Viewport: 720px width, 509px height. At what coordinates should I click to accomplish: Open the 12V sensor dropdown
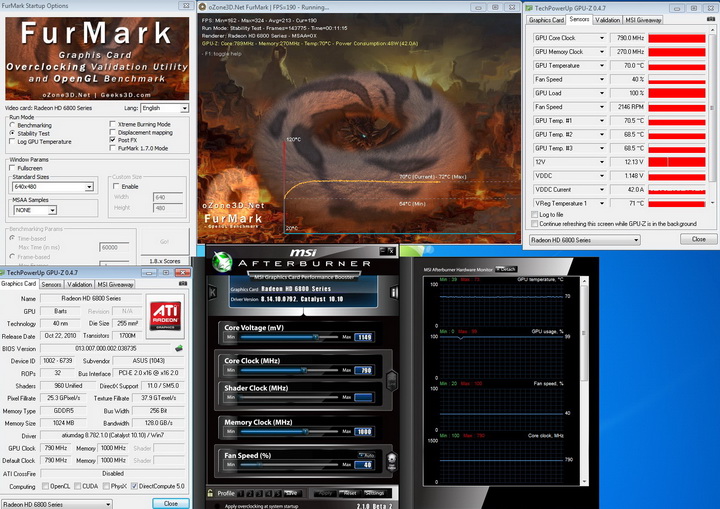[x=569, y=162]
